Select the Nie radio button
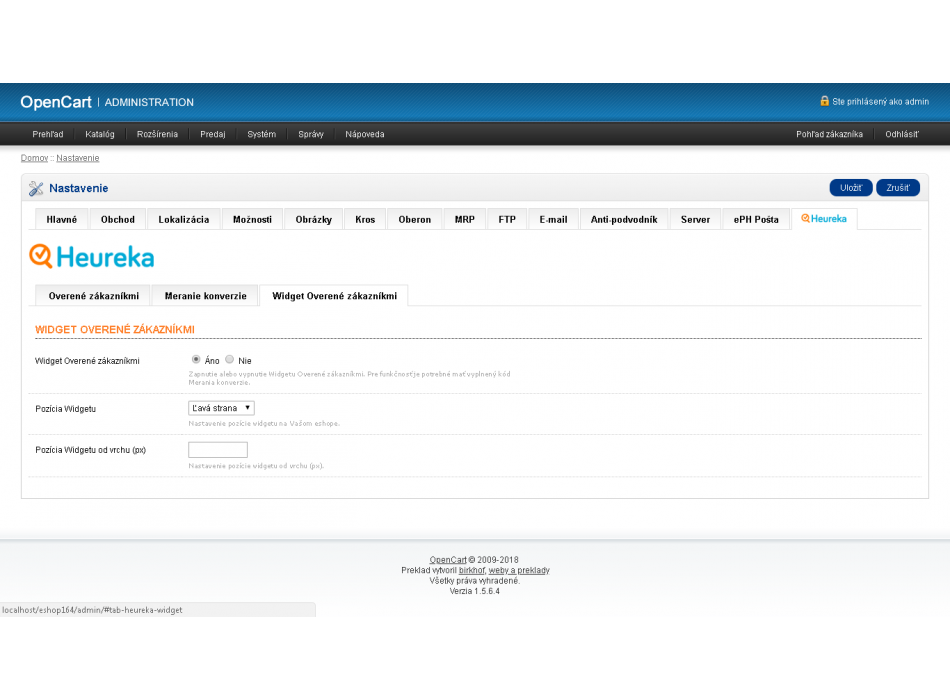The width and height of the screenshot is (950, 700). tap(230, 359)
